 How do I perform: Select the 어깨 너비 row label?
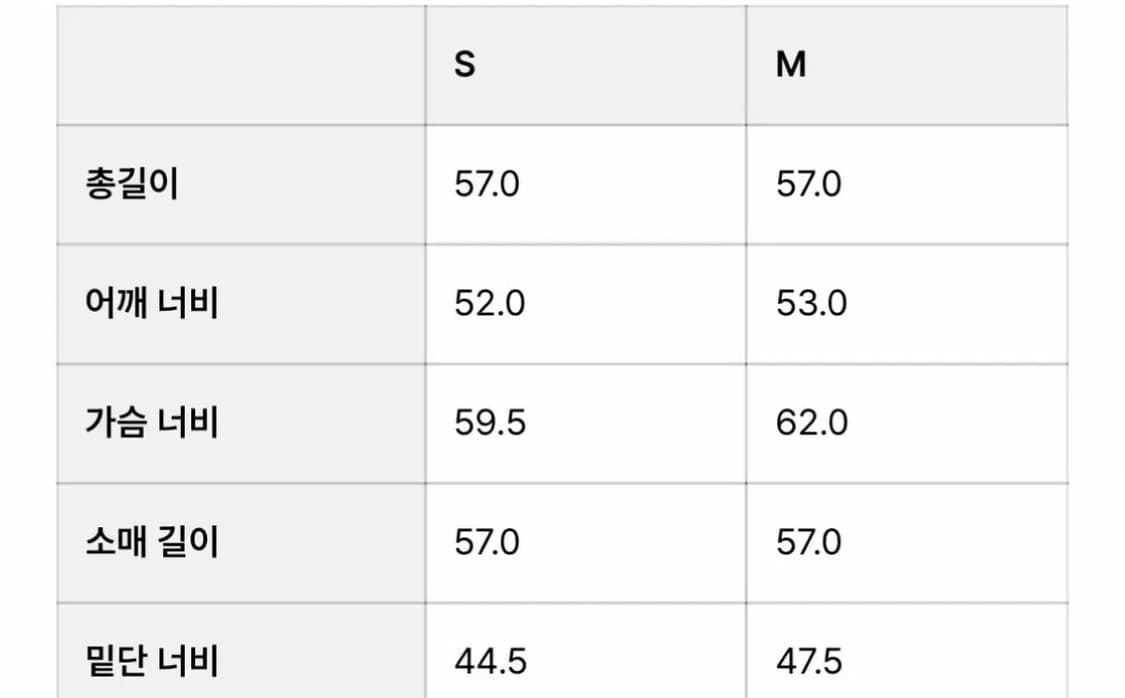pyautogui.click(x=151, y=303)
